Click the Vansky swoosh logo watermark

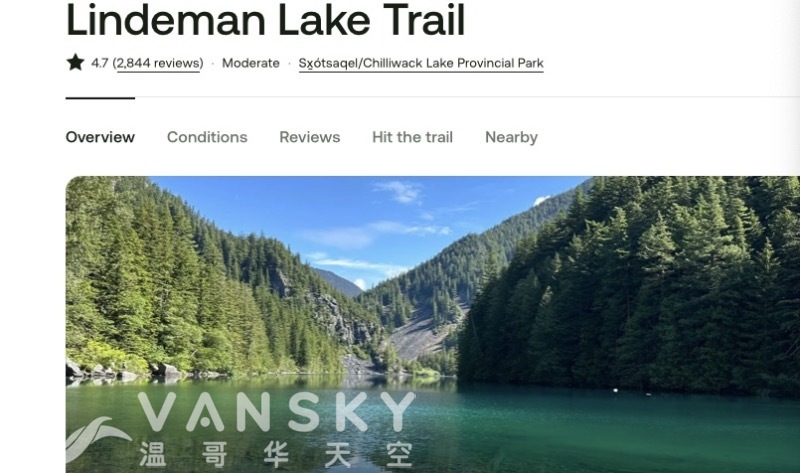[x=96, y=438]
